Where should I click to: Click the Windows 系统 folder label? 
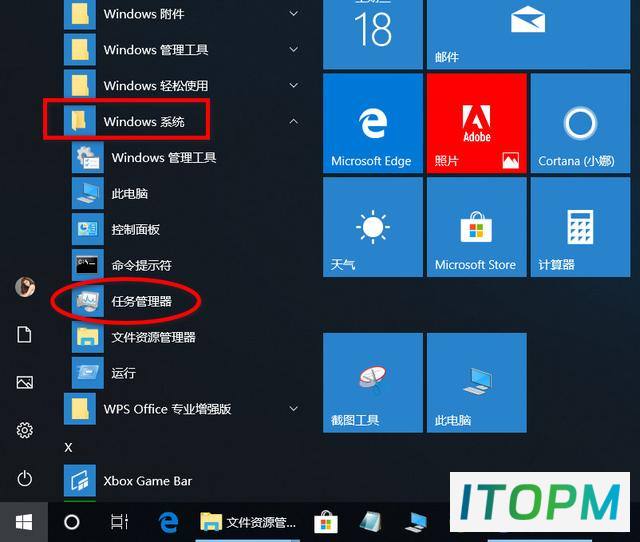pos(144,122)
